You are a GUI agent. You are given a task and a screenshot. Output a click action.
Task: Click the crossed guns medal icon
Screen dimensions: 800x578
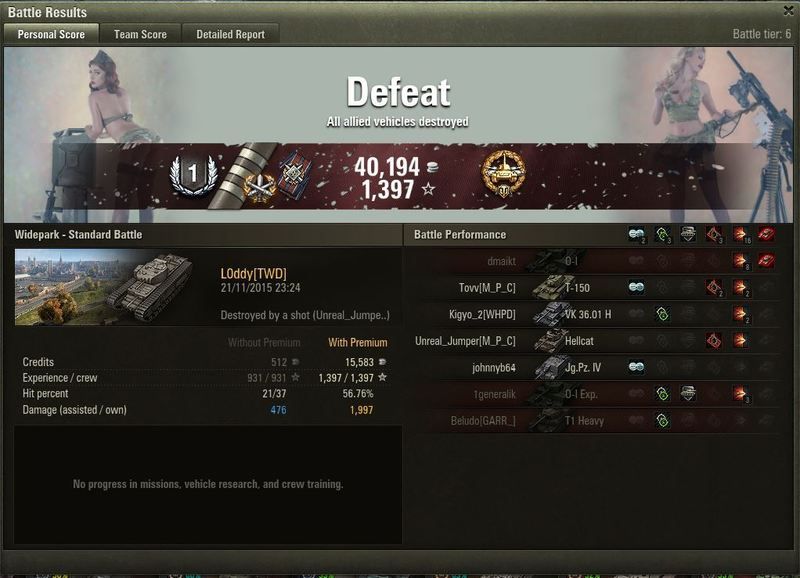(x=260, y=186)
